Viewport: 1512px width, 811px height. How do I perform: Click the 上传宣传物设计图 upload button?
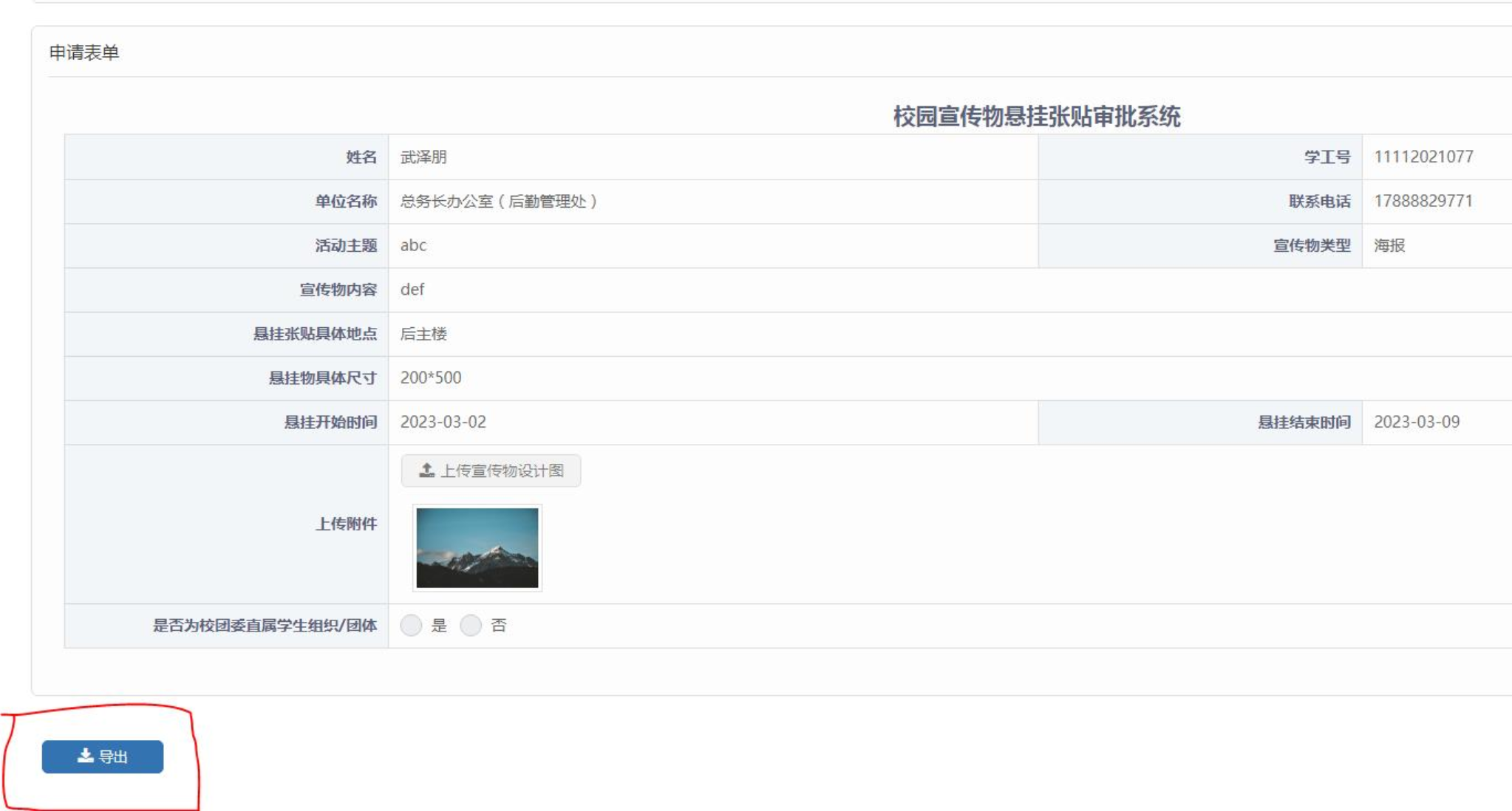(x=490, y=470)
